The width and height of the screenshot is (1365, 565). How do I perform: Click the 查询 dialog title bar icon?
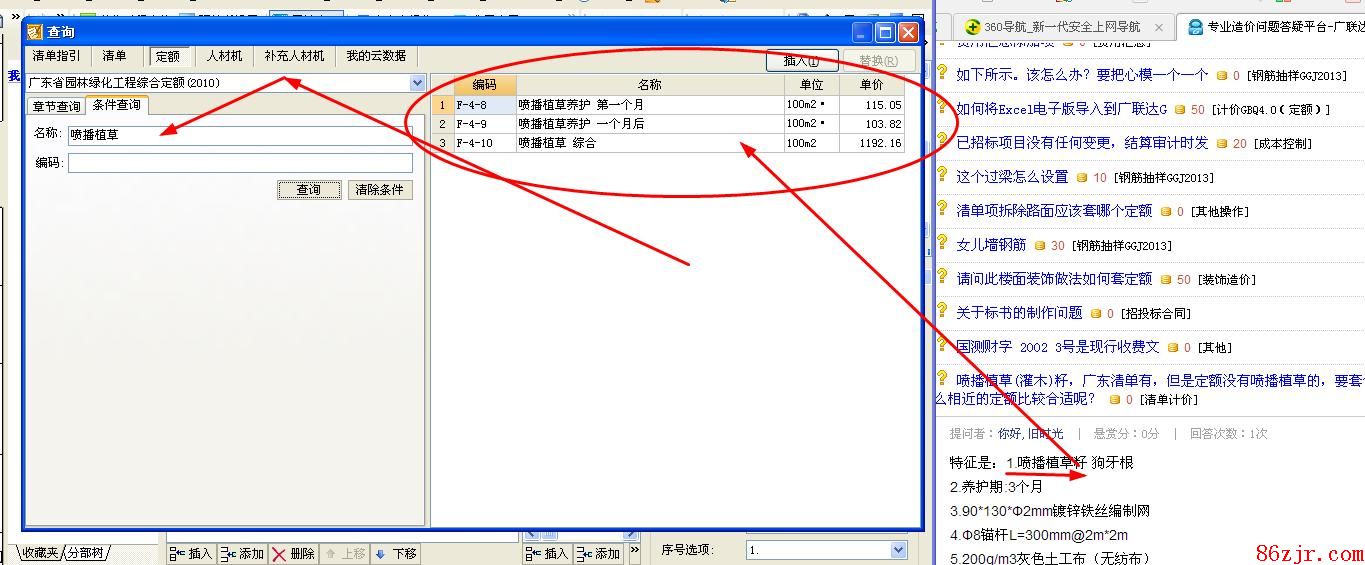coord(35,32)
